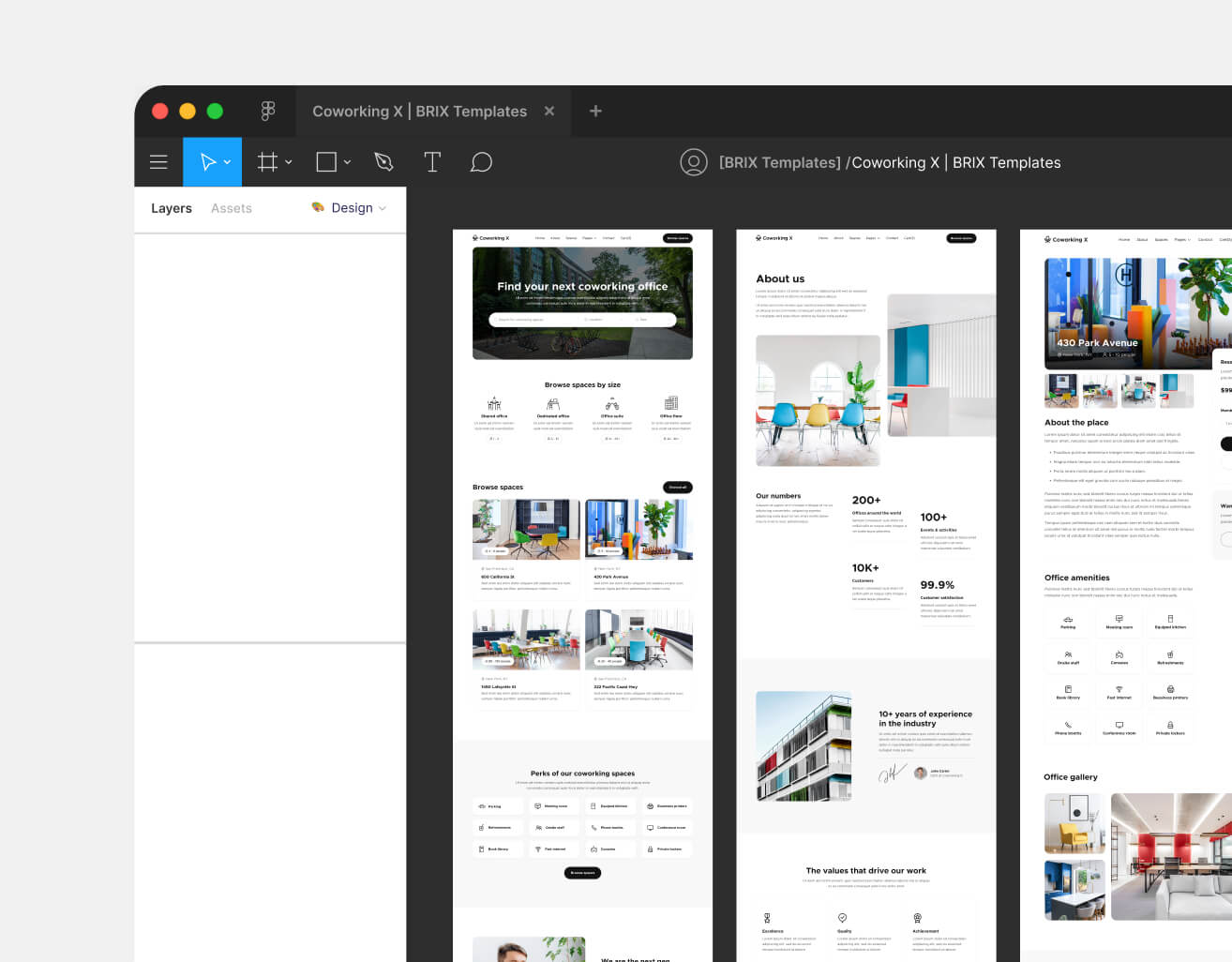Click the Figma logo in the tab bar
This screenshot has width=1232, height=962.
tap(268, 111)
